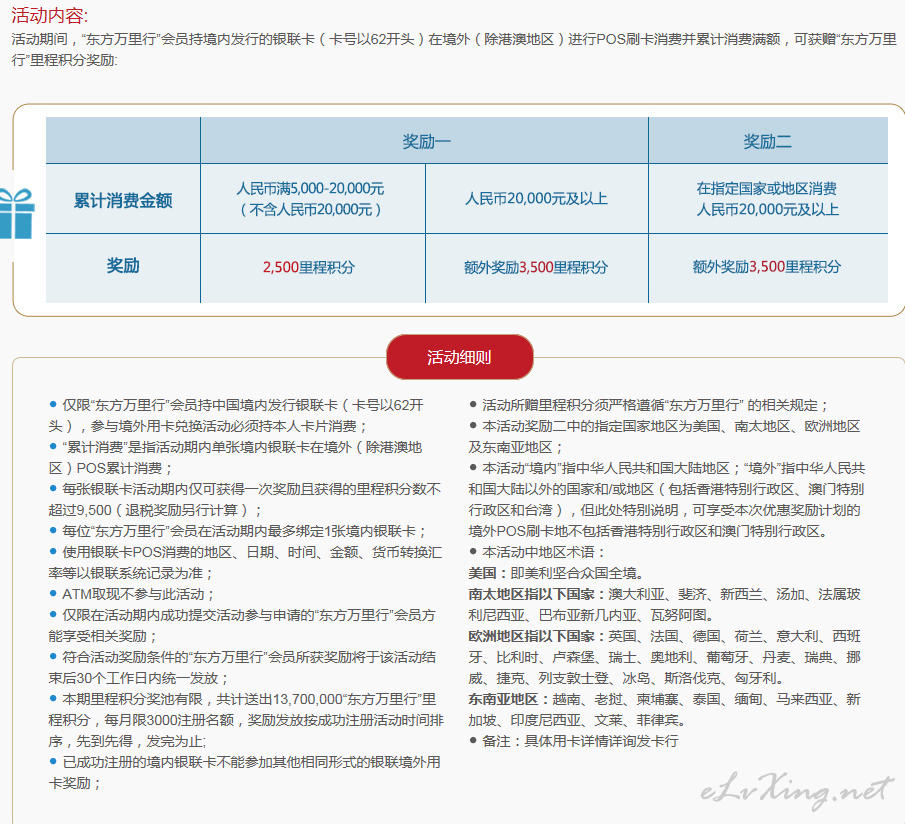Click the bold label '南太地区指以下国家：'

coord(538,594)
